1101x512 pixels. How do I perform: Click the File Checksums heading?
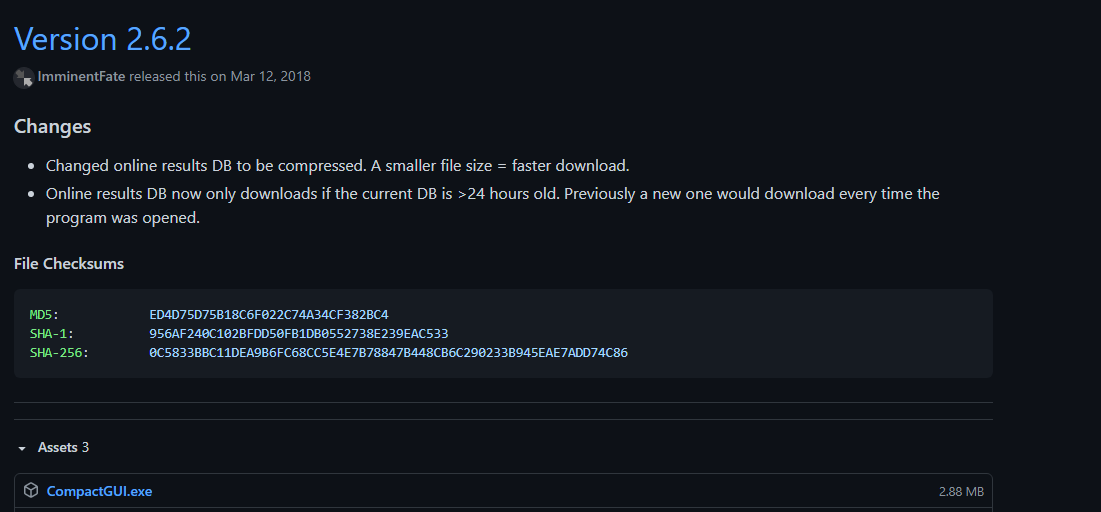[x=69, y=263]
